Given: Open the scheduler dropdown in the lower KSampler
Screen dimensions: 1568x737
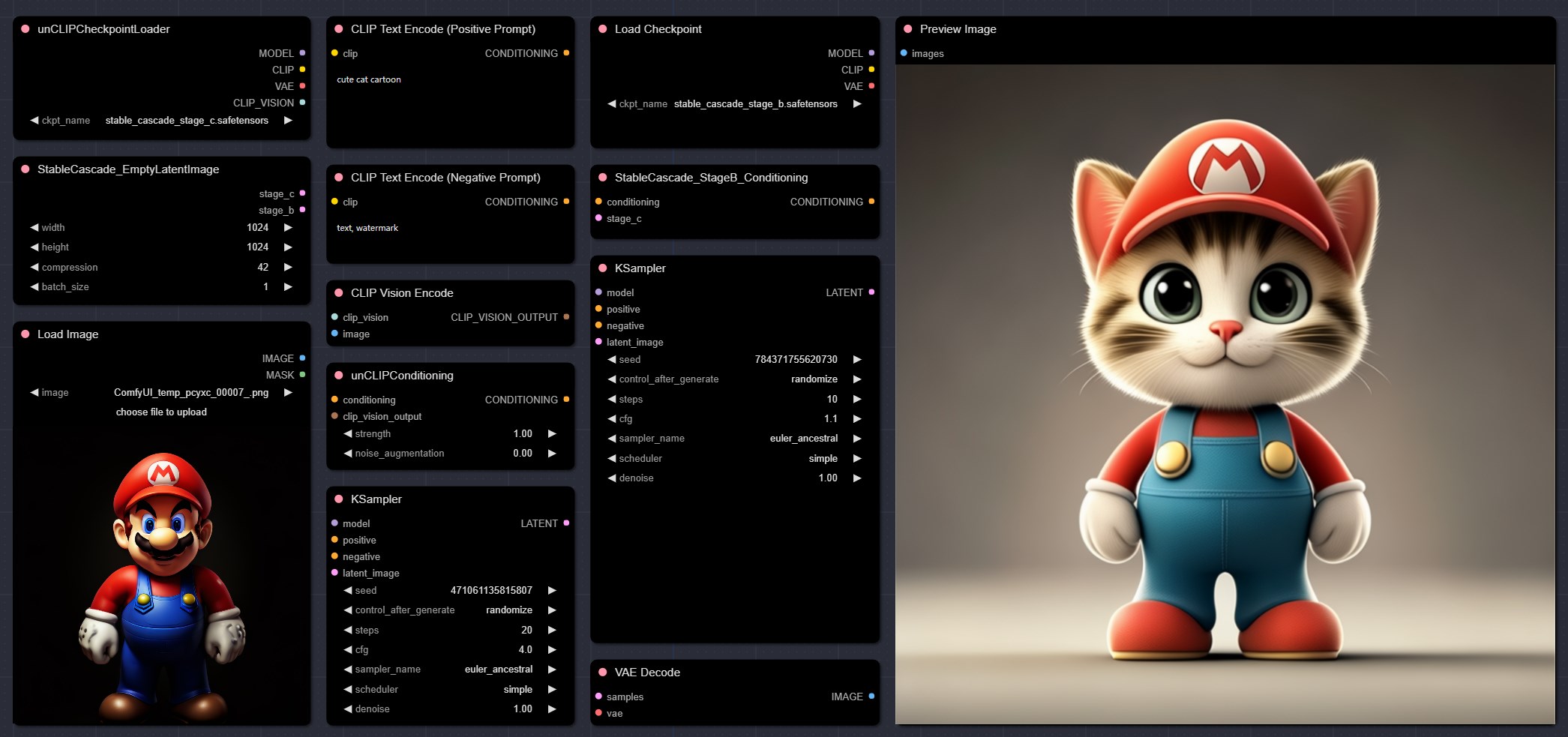Looking at the screenshot, I should click(x=517, y=690).
